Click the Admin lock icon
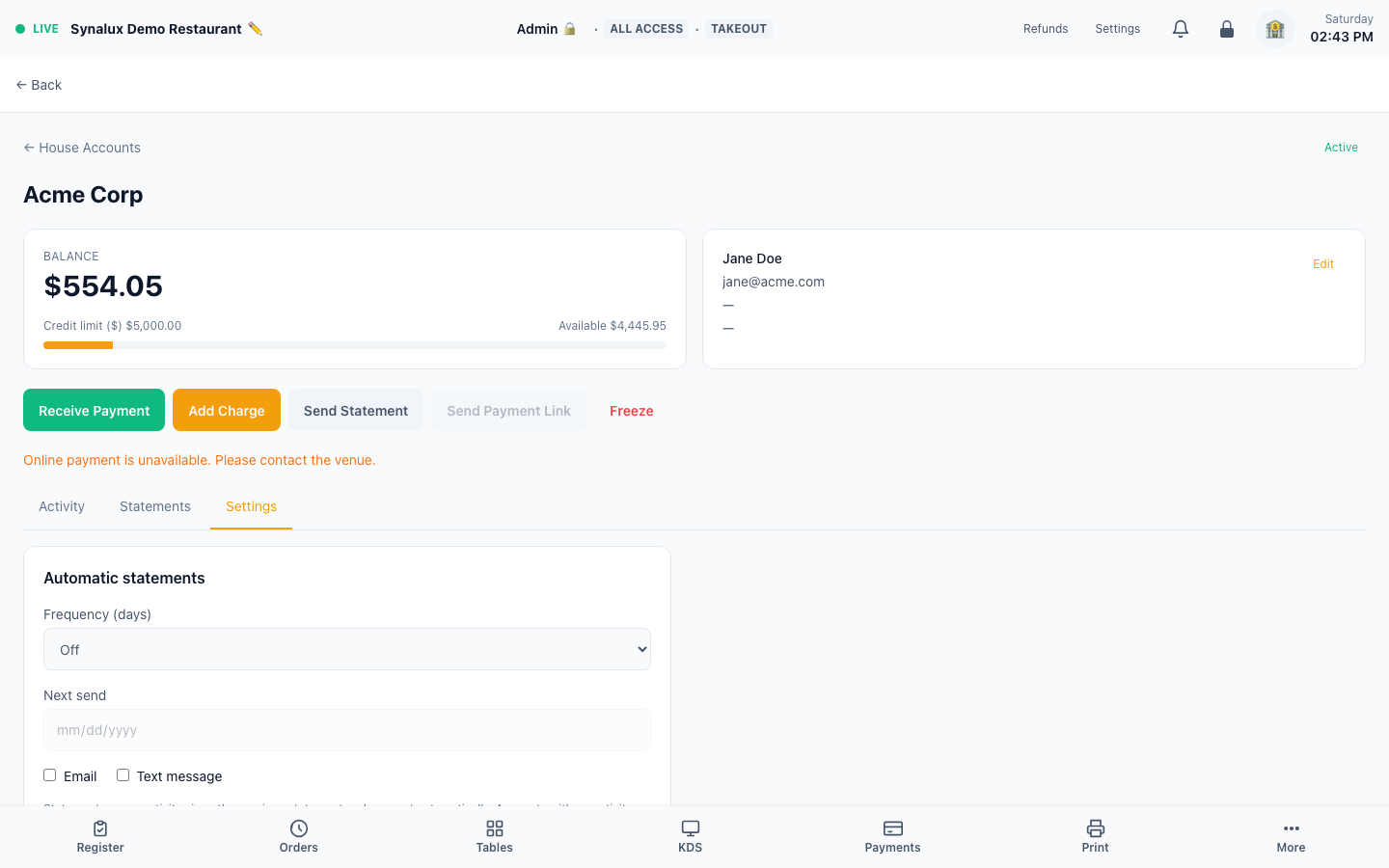Image resolution: width=1389 pixels, height=868 pixels. 570,29
